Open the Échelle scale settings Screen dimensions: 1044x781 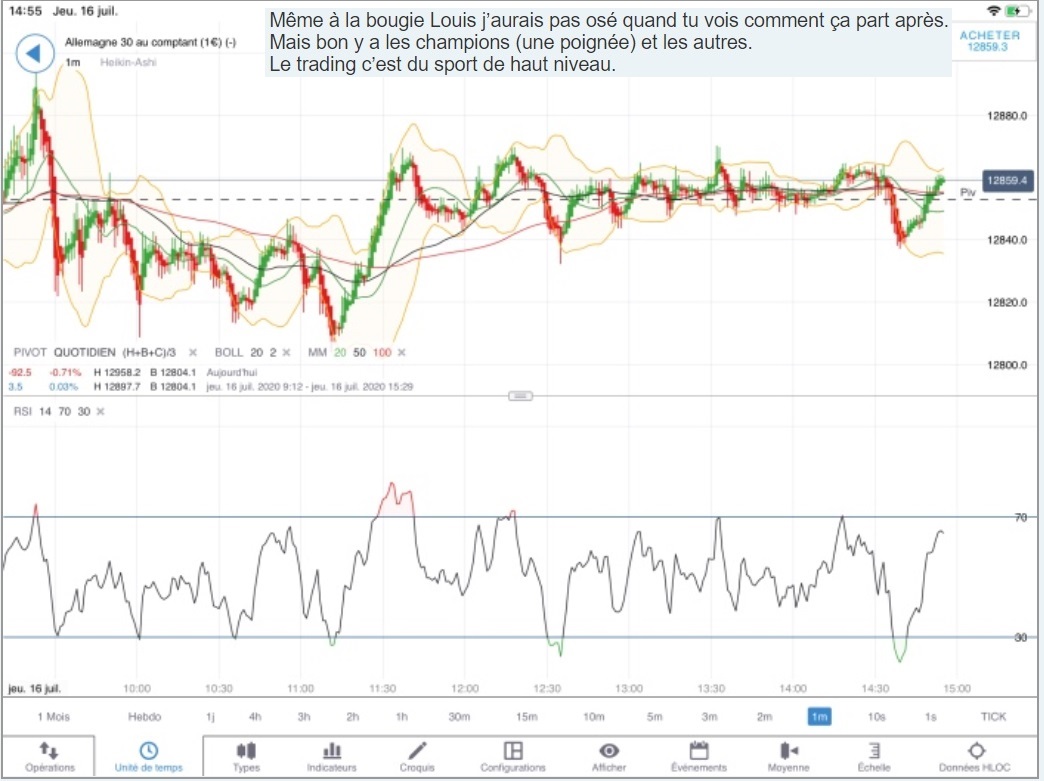pyautogui.click(x=874, y=756)
